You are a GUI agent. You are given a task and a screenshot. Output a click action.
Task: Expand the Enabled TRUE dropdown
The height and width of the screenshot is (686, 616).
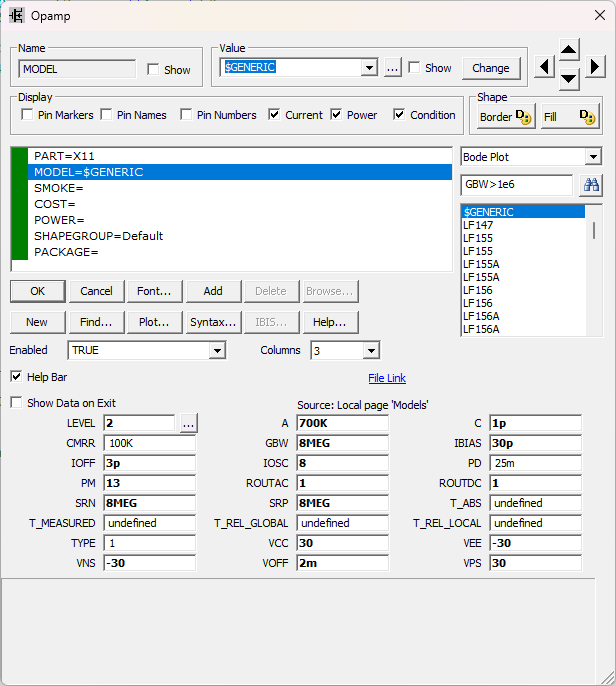[x=217, y=350]
